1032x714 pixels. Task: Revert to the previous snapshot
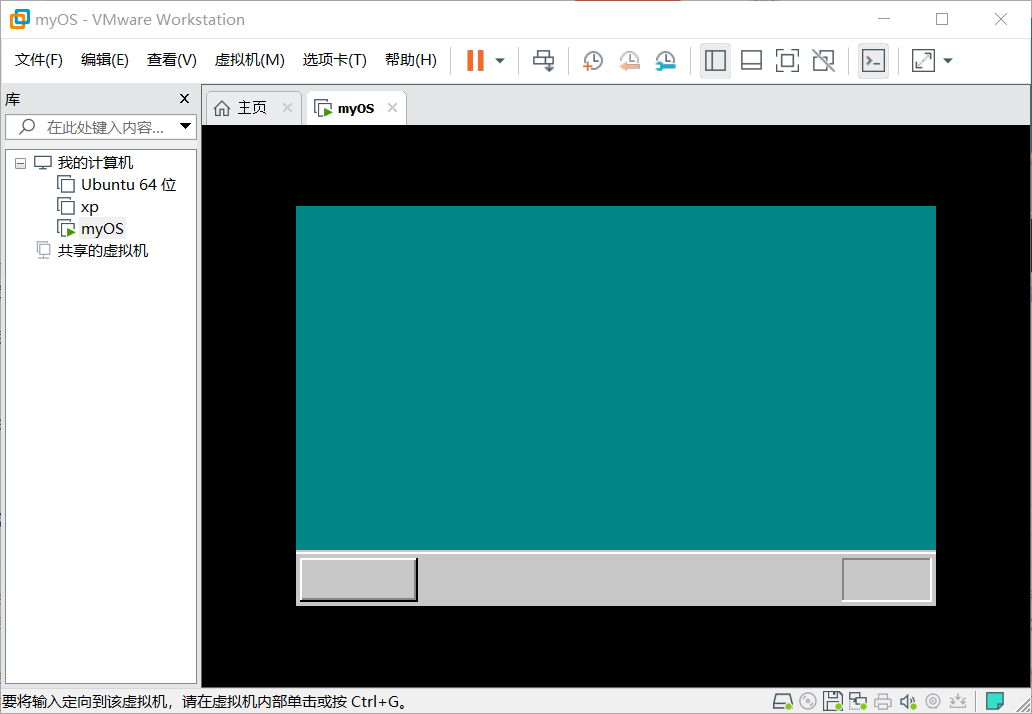(629, 61)
